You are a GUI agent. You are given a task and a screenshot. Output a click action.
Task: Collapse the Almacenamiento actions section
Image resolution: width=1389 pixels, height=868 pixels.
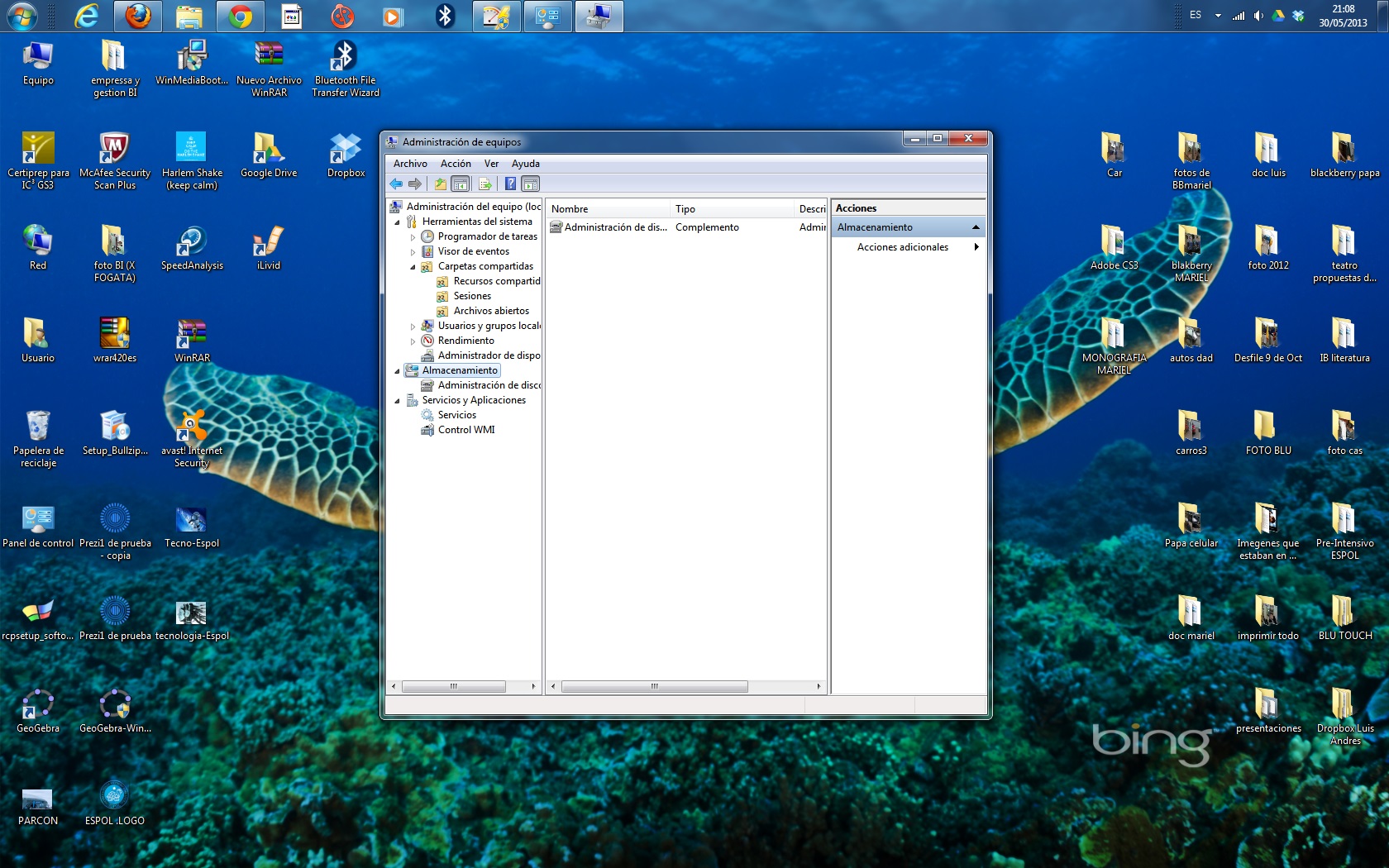click(976, 227)
